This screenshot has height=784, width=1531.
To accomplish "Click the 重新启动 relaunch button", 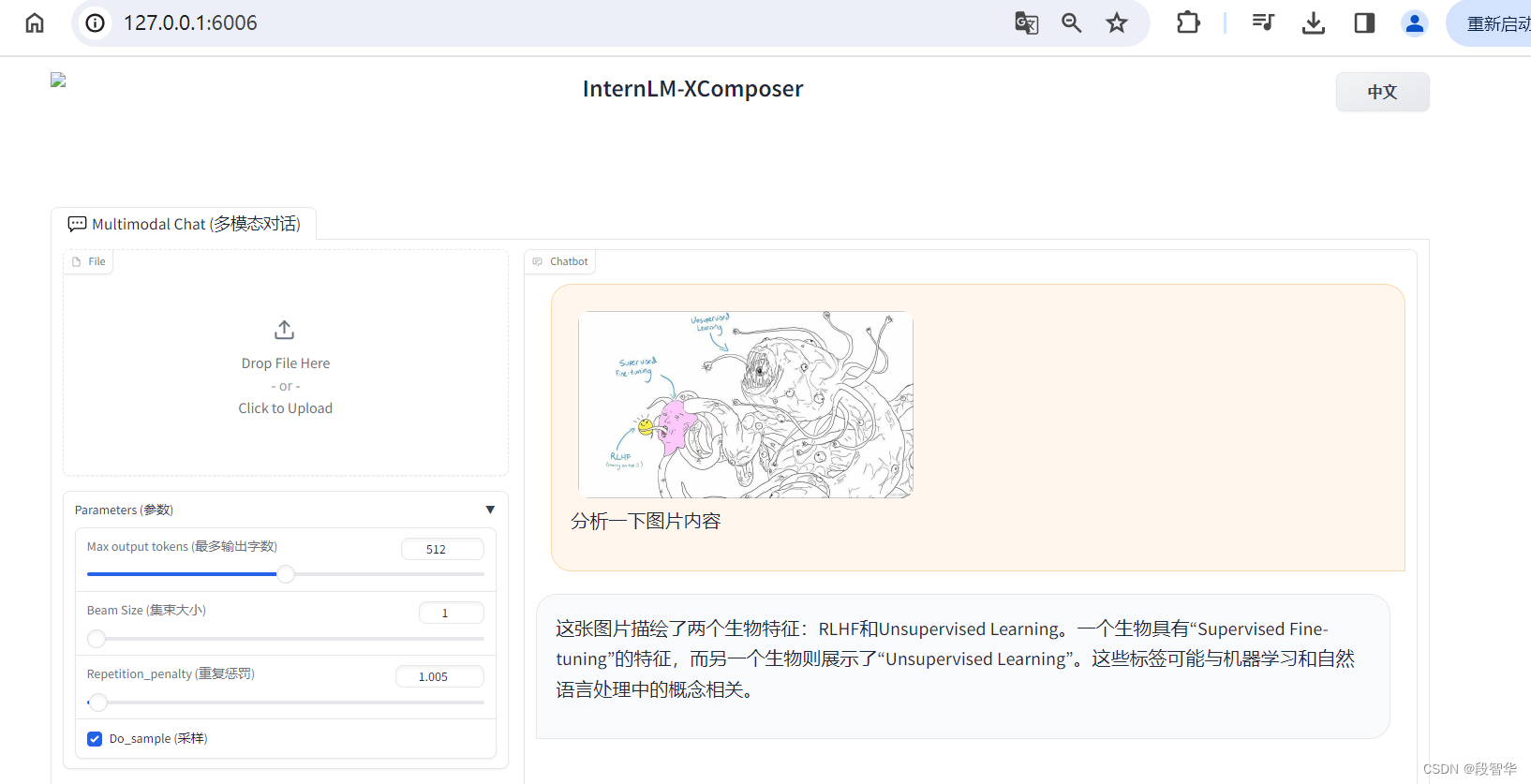I will [x=1495, y=23].
